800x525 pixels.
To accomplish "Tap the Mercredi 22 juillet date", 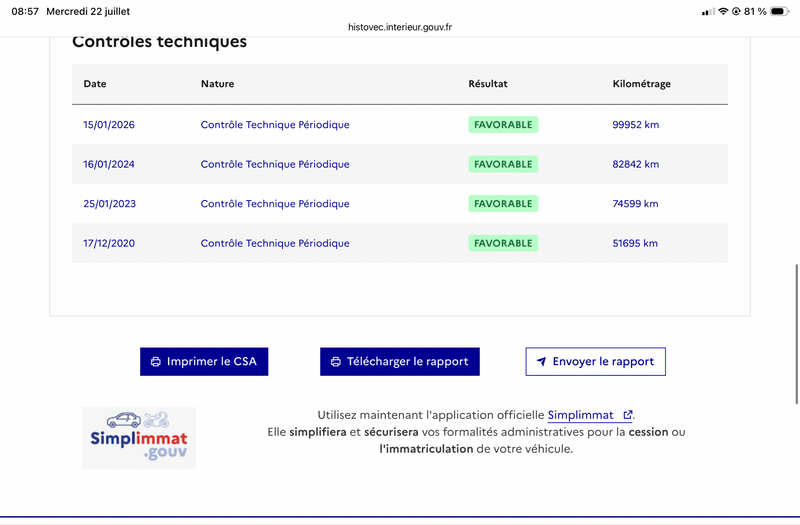I will pos(88,11).
